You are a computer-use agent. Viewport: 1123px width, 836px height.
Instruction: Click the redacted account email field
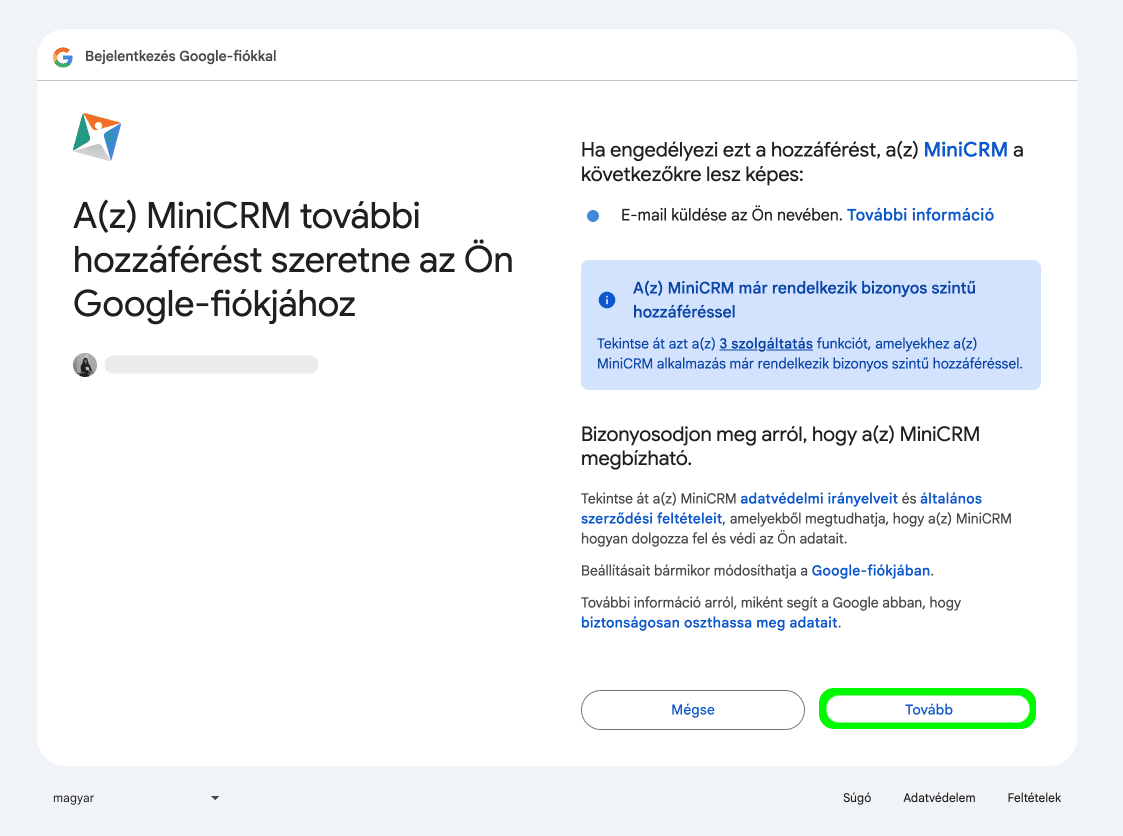coord(211,365)
